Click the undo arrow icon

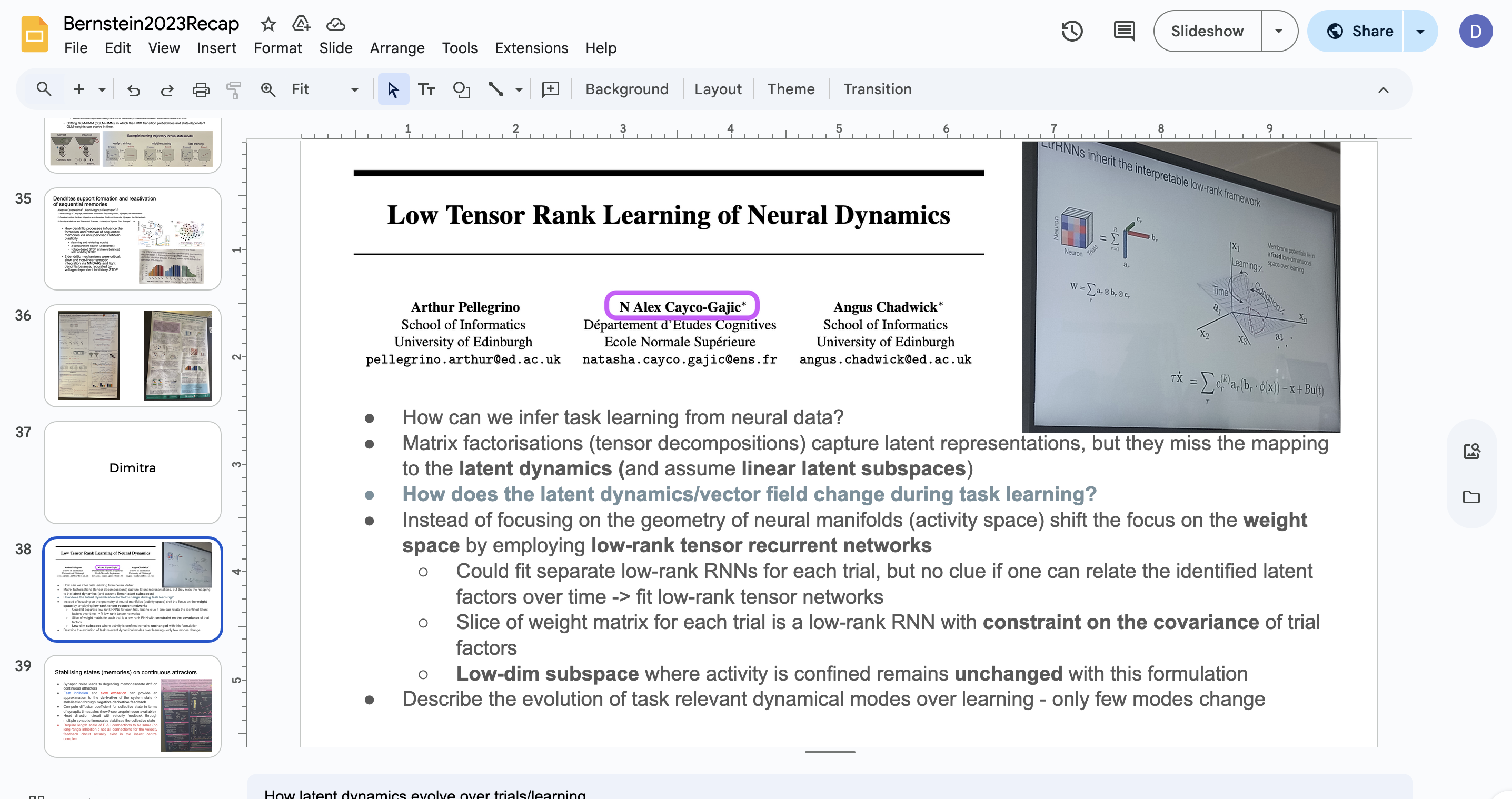coord(134,89)
